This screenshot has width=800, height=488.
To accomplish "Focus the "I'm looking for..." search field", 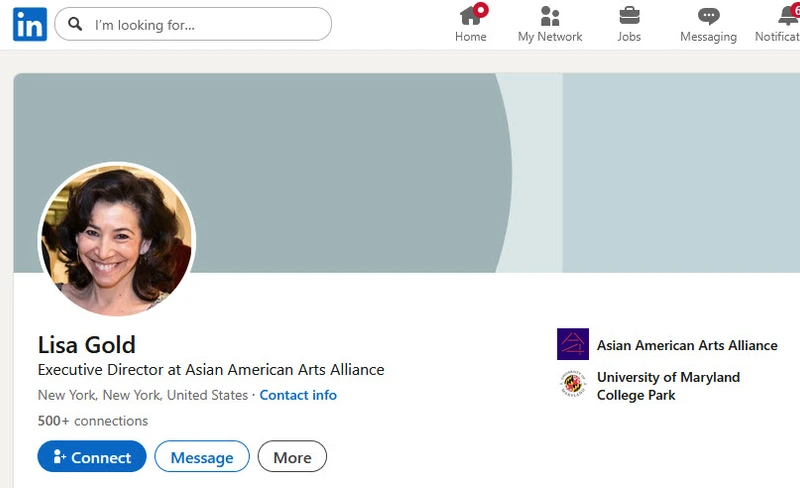I will tap(193, 24).
